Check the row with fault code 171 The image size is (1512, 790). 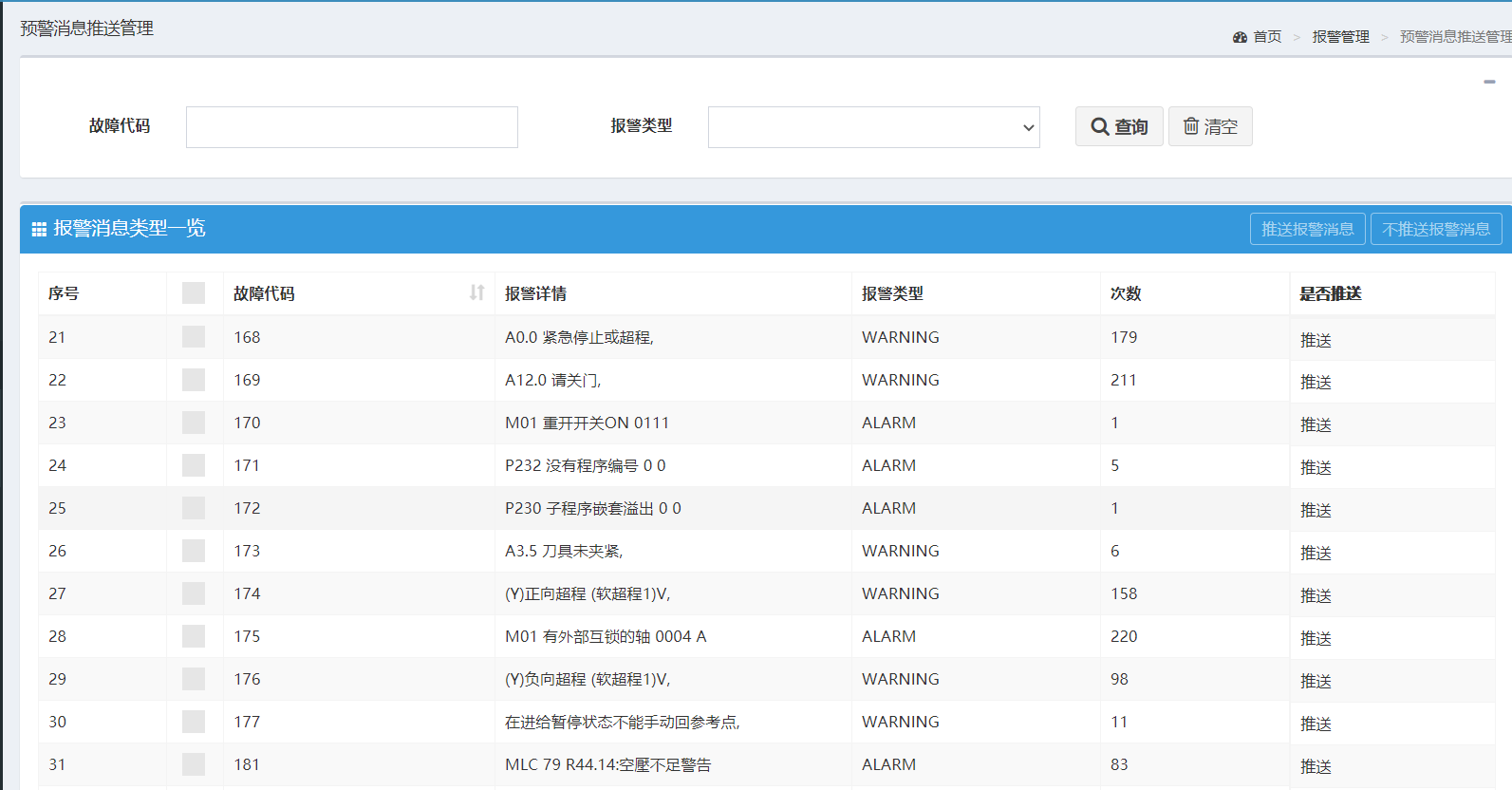194,465
